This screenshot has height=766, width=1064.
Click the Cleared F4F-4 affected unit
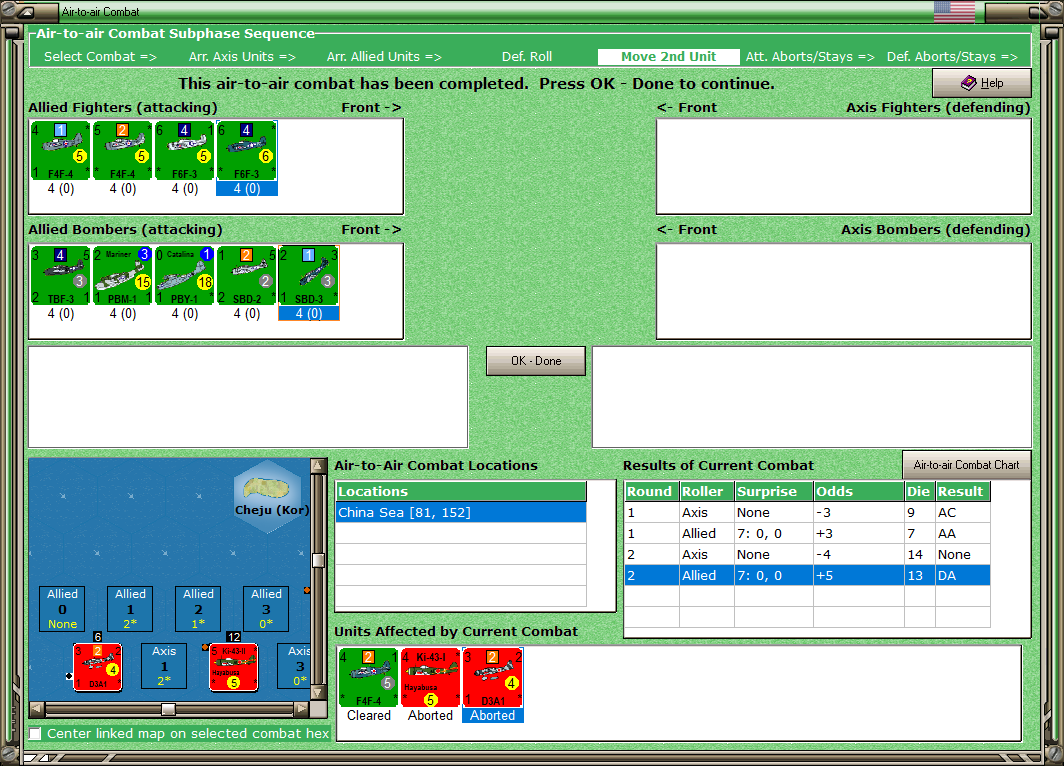click(368, 677)
